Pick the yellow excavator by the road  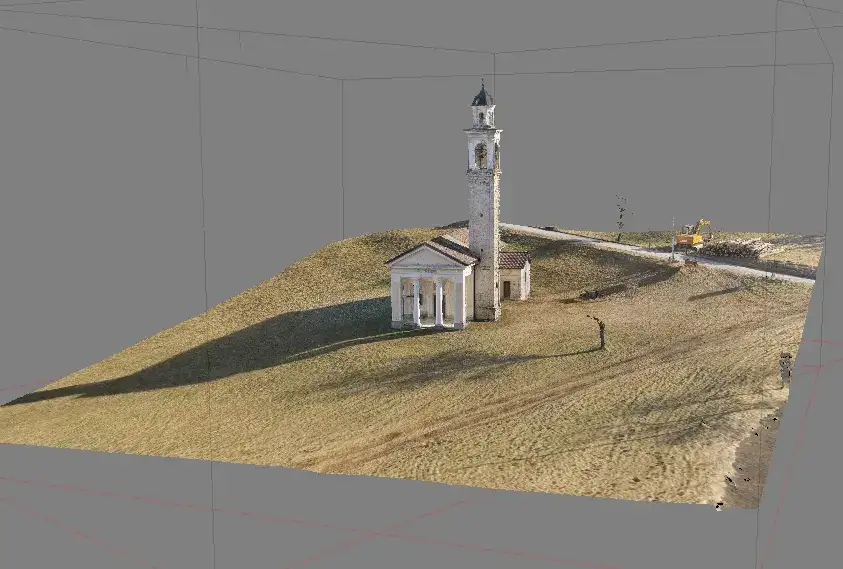693,233
